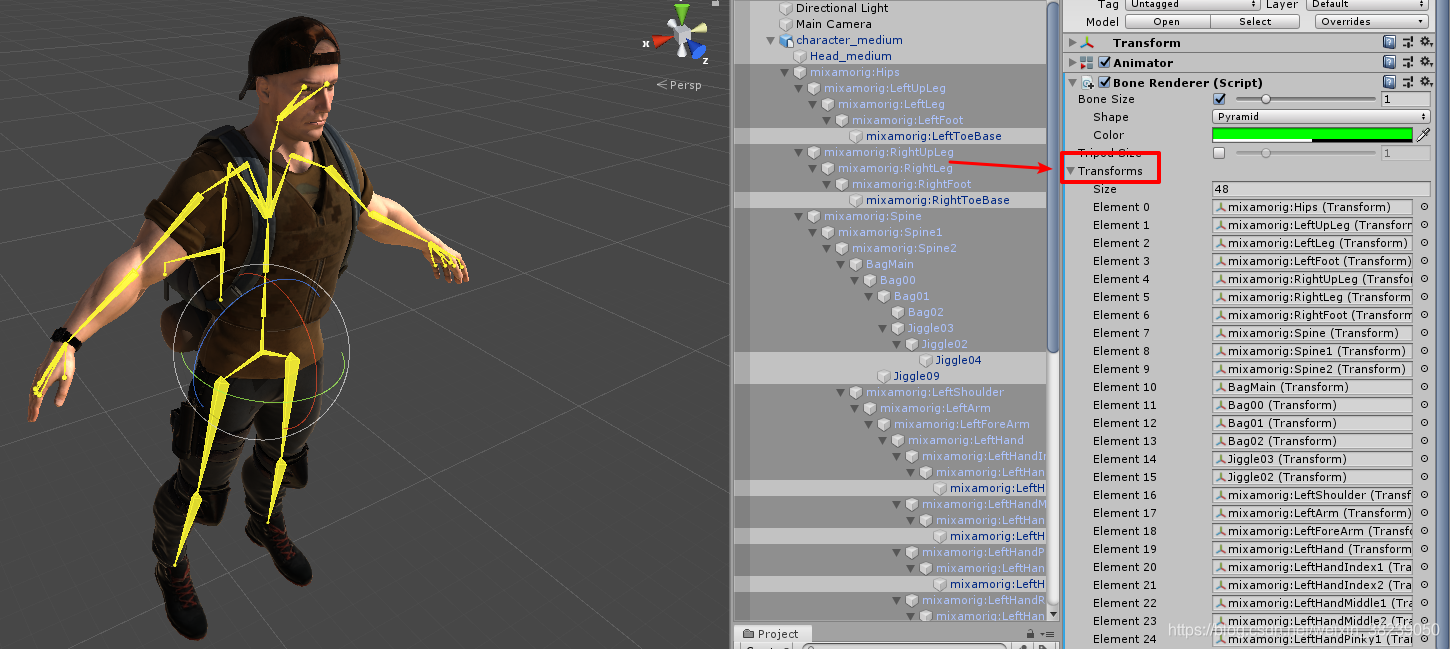The width and height of the screenshot is (1450, 649).
Task: Enable the Tripod Size checkbox
Action: [1219, 153]
